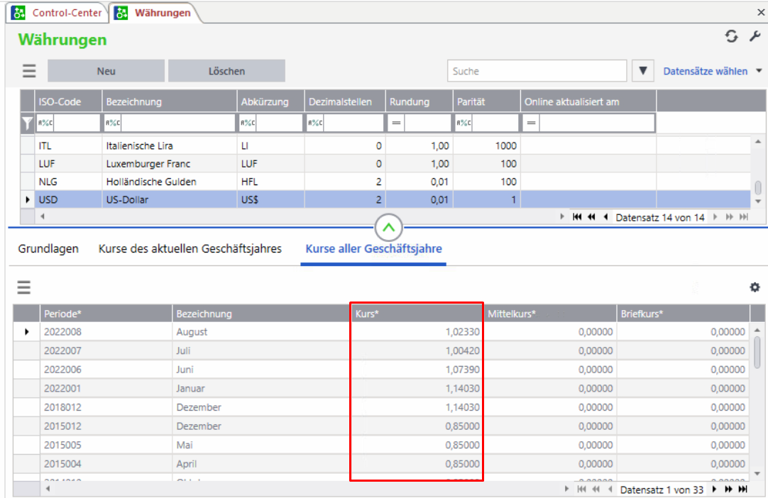Open the hamburger menu beside Neu button

(29, 71)
